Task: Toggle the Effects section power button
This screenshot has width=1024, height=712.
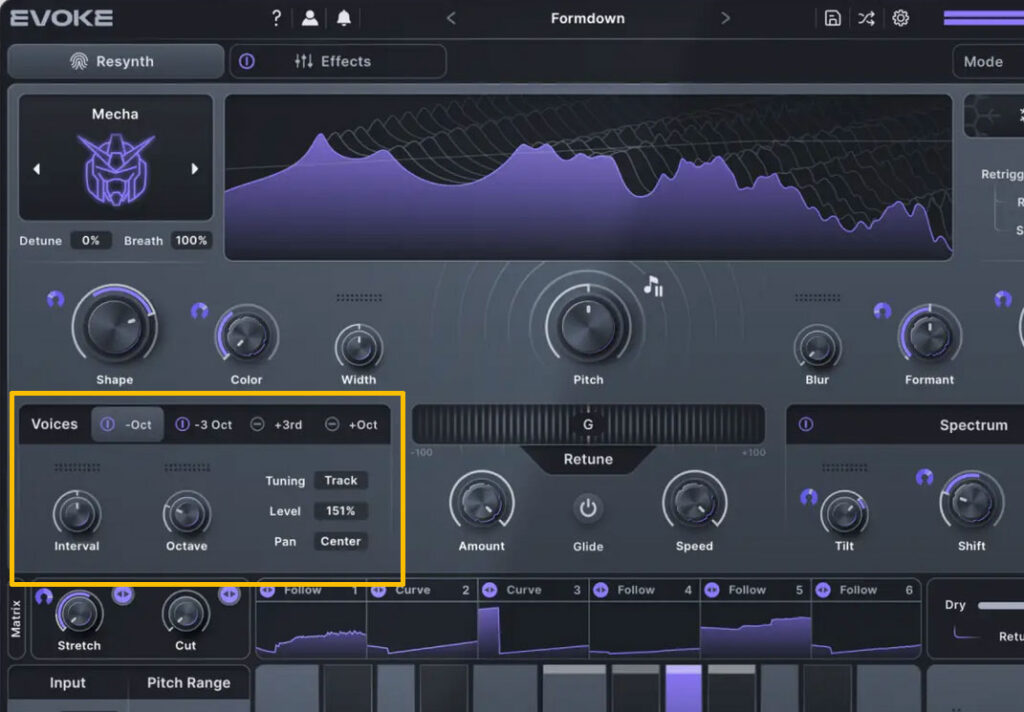Action: click(x=247, y=61)
